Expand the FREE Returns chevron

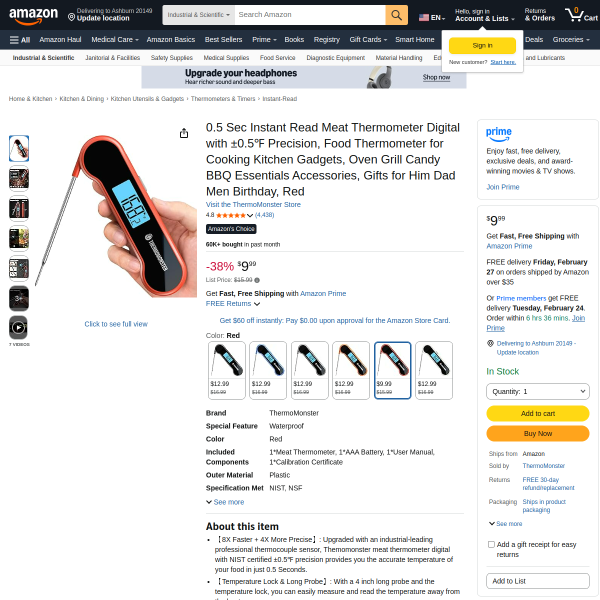click(x=257, y=304)
